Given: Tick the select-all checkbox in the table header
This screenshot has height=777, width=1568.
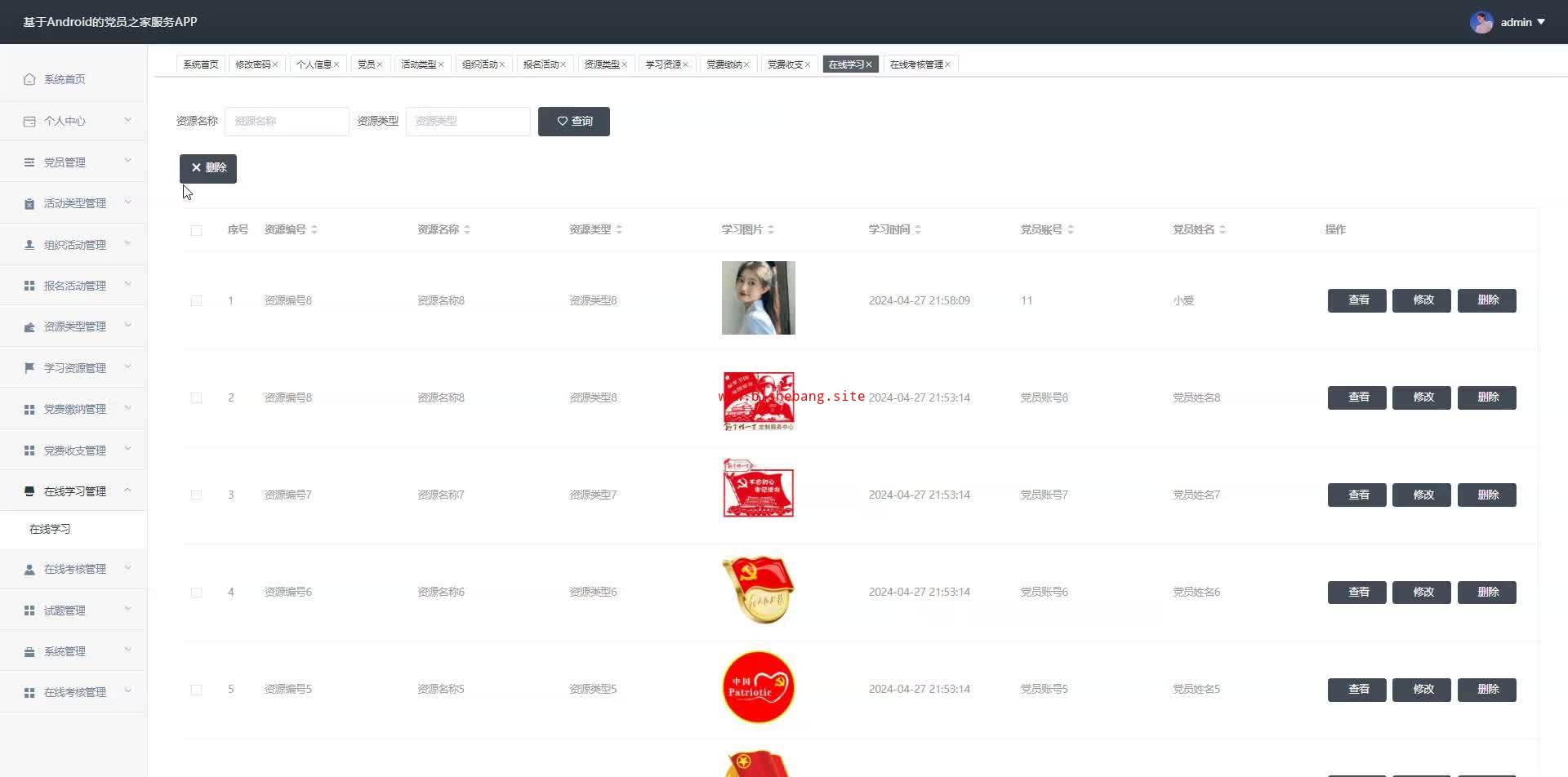Looking at the screenshot, I should (x=196, y=230).
